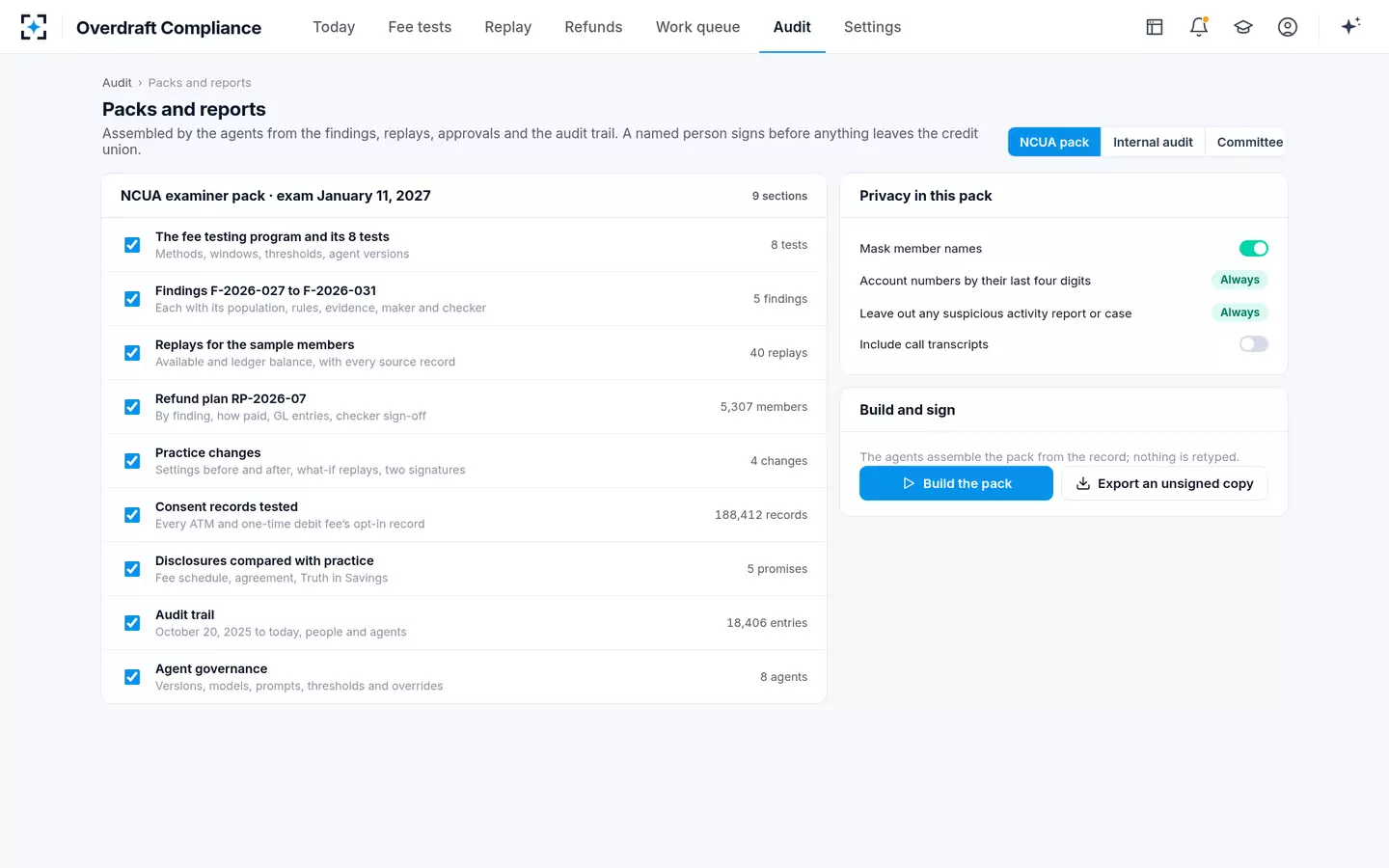Click the '188,412 records' count
The height and width of the screenshot is (868, 1389).
tap(761, 515)
